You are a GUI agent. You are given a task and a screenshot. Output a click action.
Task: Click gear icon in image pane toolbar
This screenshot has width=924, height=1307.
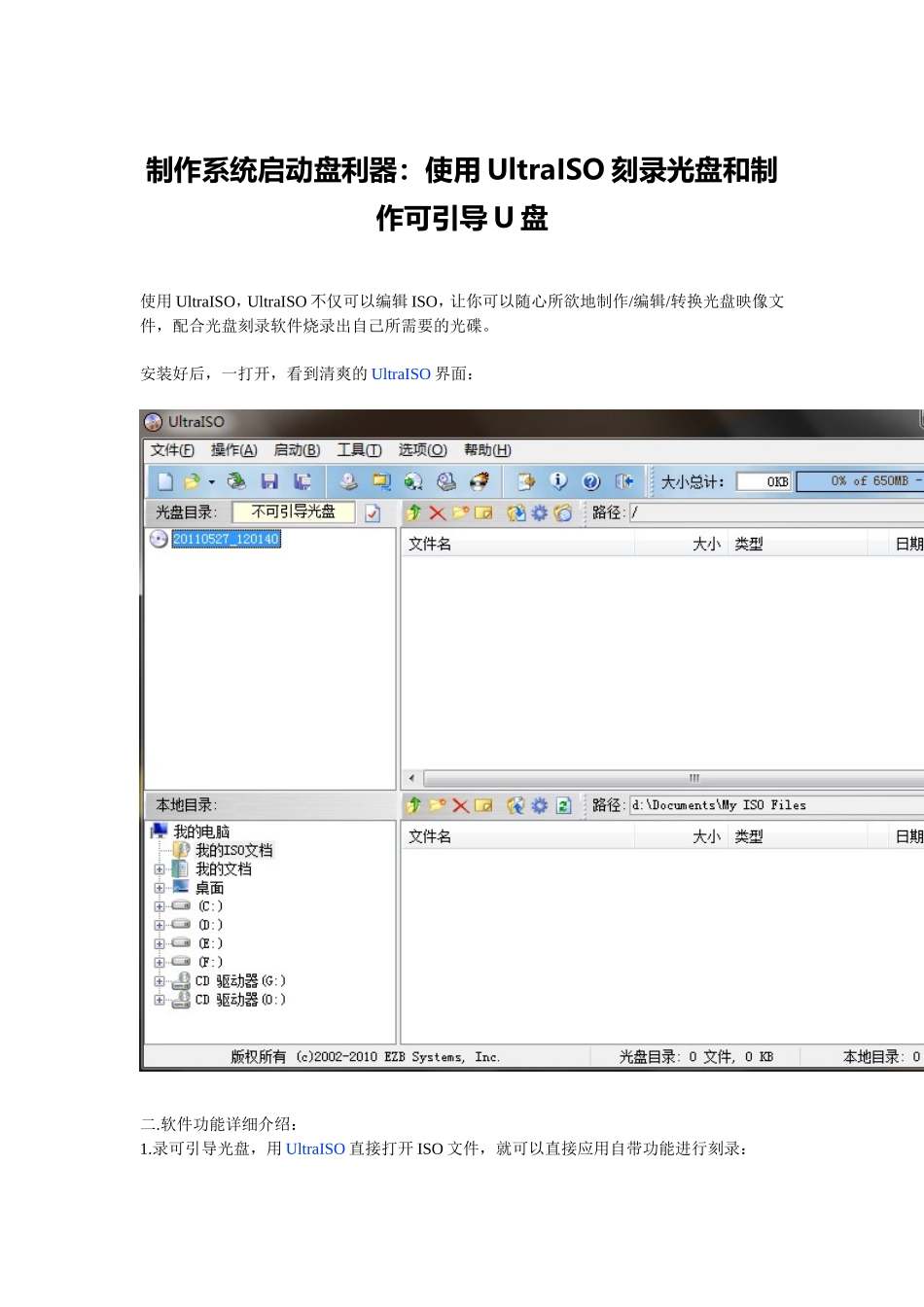[x=540, y=512]
